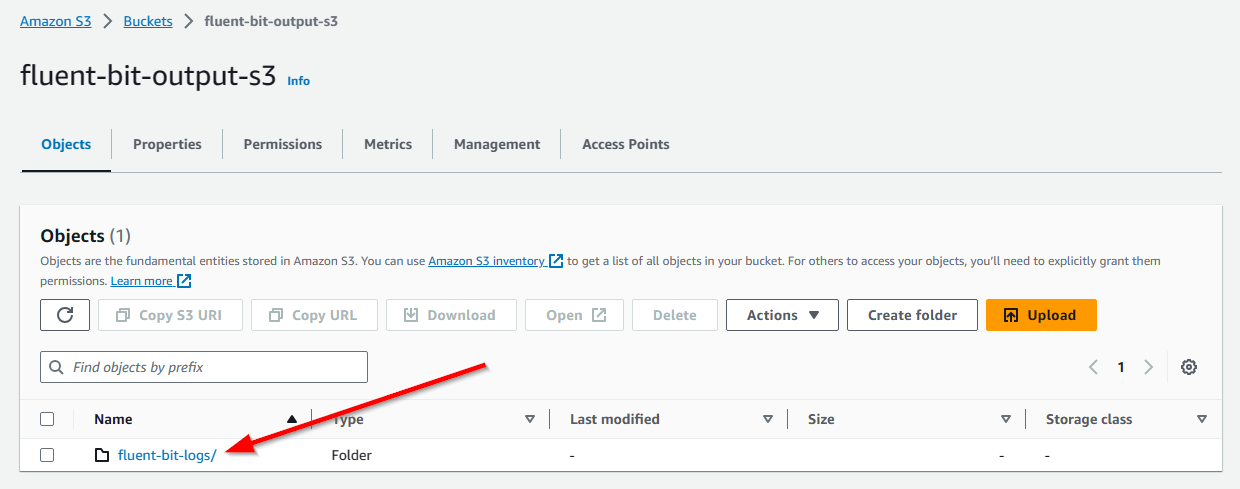This screenshot has height=489, width=1240.
Task: Sort by Name ascending arrow
Action: click(292, 419)
